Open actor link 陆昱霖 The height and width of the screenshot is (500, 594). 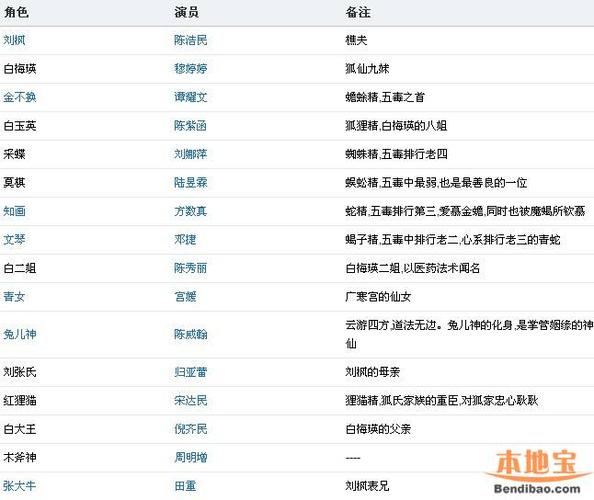pyautogui.click(x=191, y=183)
